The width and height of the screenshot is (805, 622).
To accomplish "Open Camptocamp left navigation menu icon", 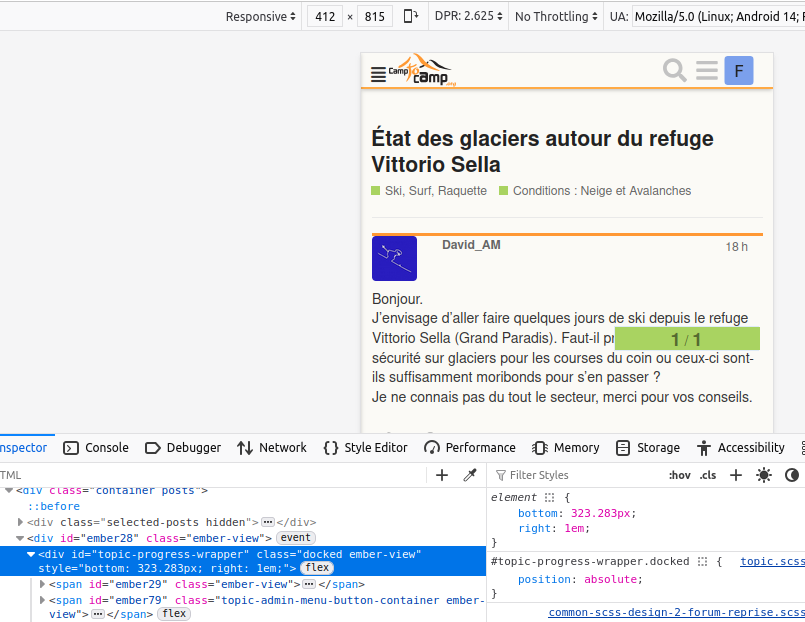I will [x=377, y=73].
